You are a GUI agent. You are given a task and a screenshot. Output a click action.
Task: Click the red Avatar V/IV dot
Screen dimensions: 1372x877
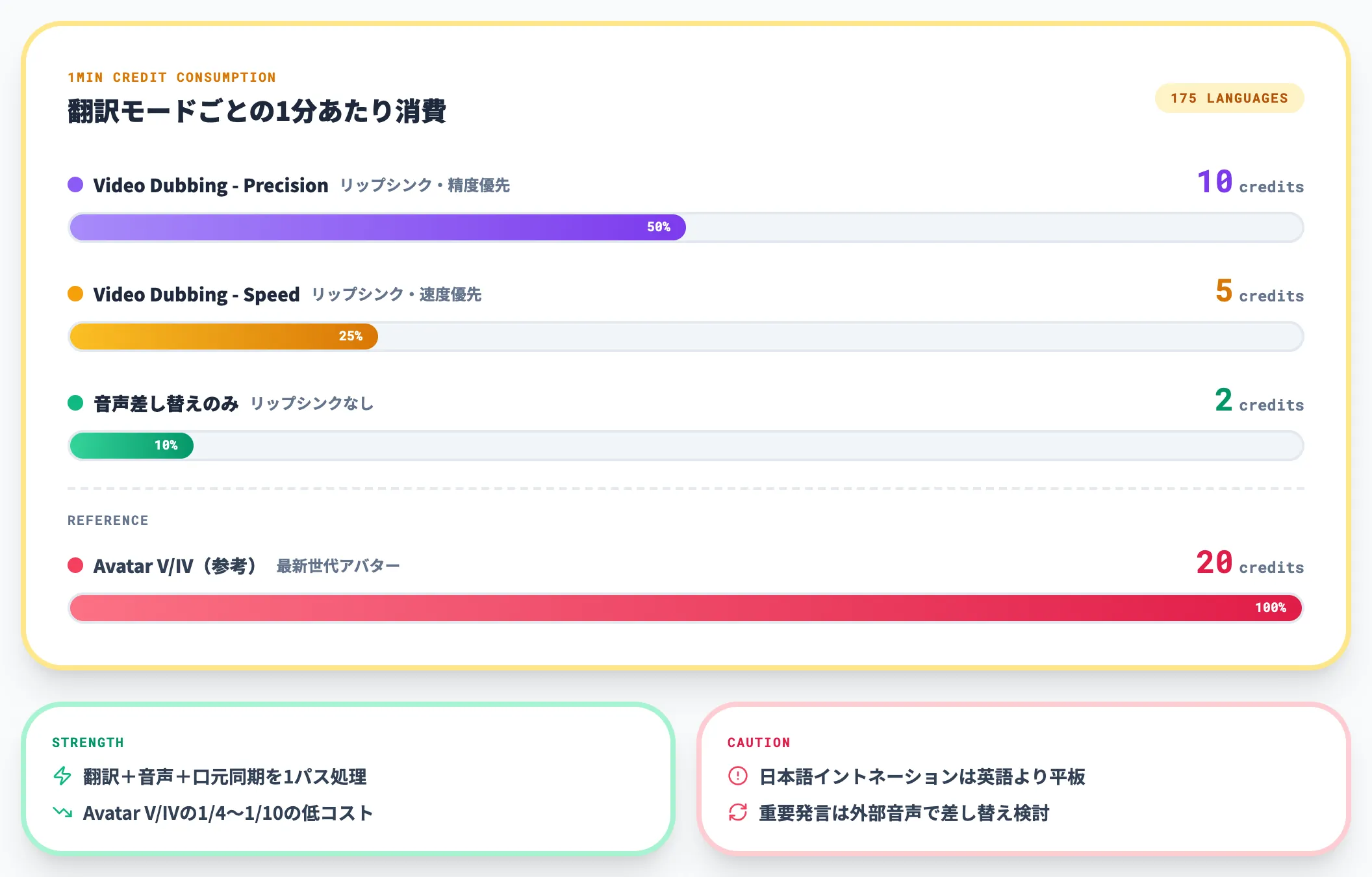tap(75, 565)
